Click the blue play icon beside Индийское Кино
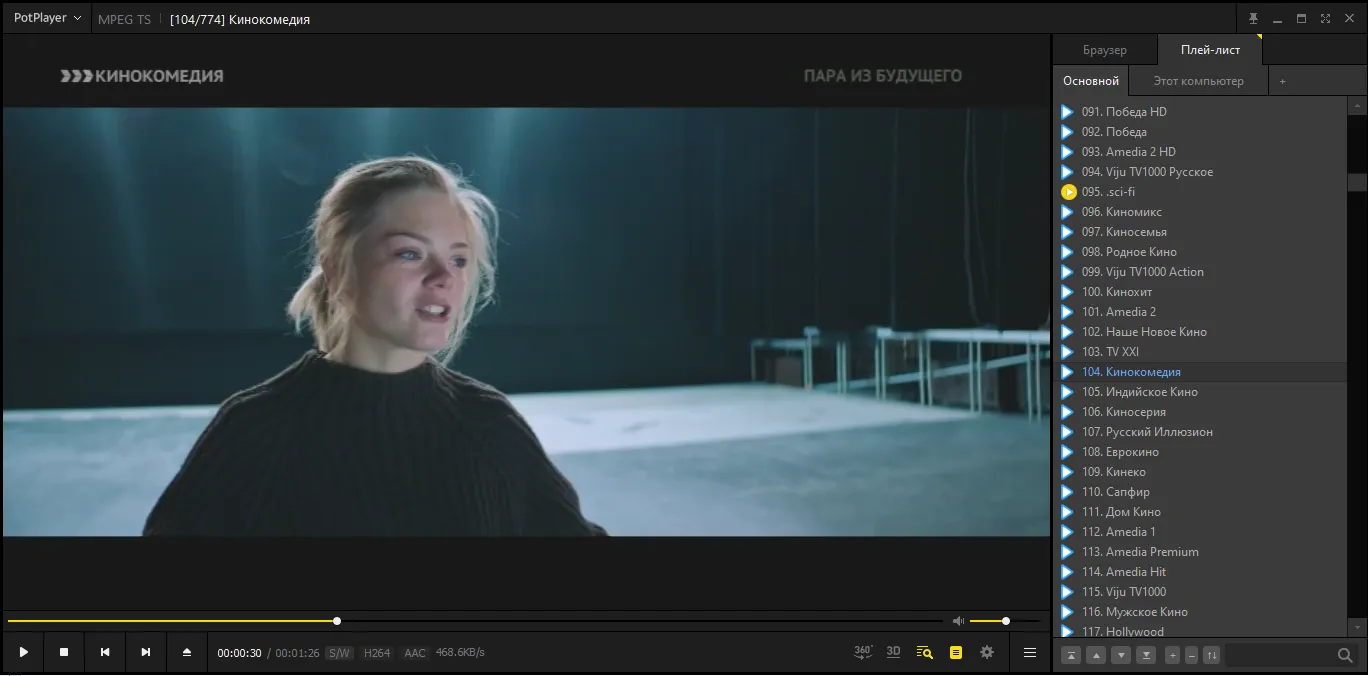 point(1068,392)
